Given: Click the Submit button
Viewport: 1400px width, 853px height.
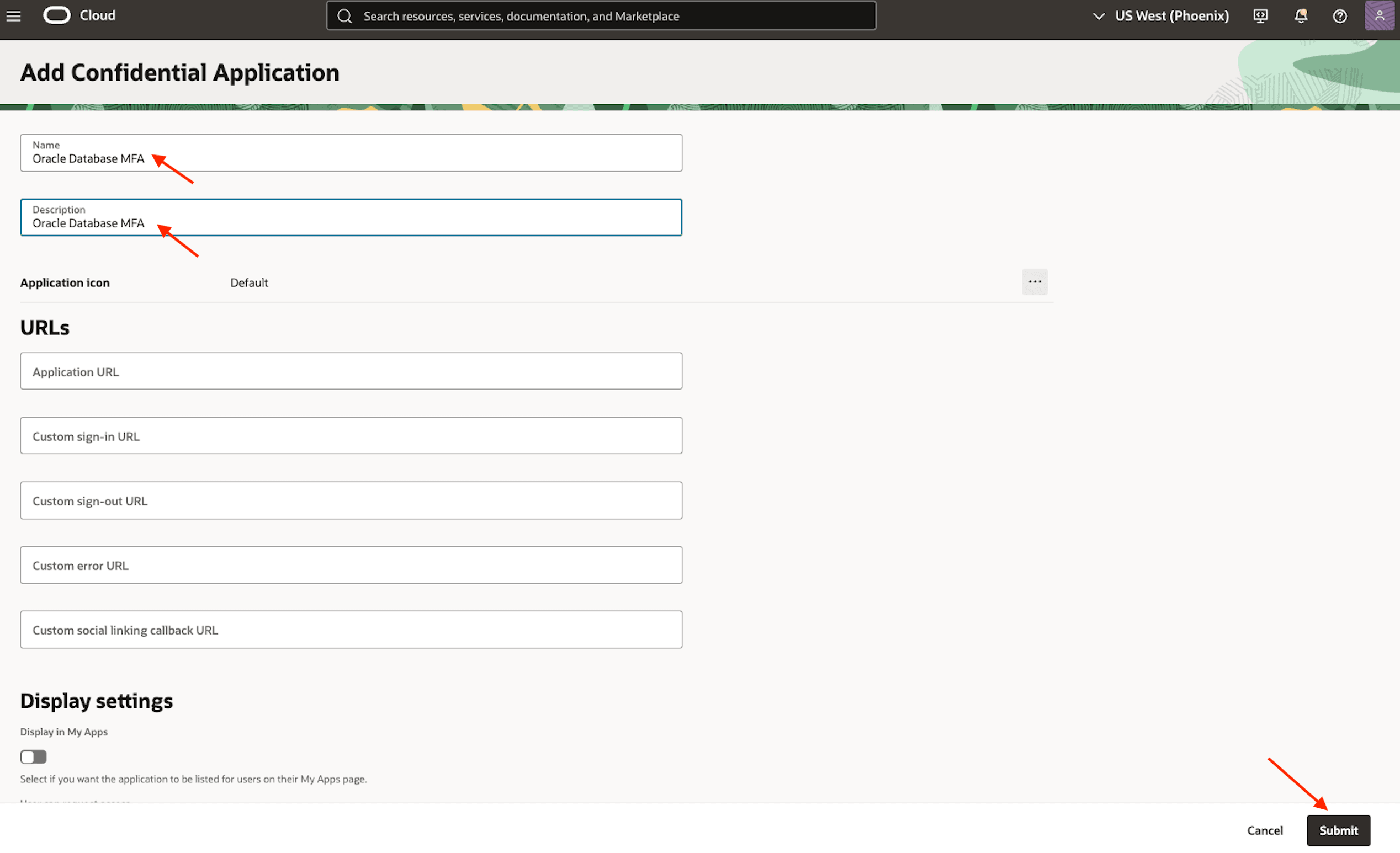Looking at the screenshot, I should 1338,830.
